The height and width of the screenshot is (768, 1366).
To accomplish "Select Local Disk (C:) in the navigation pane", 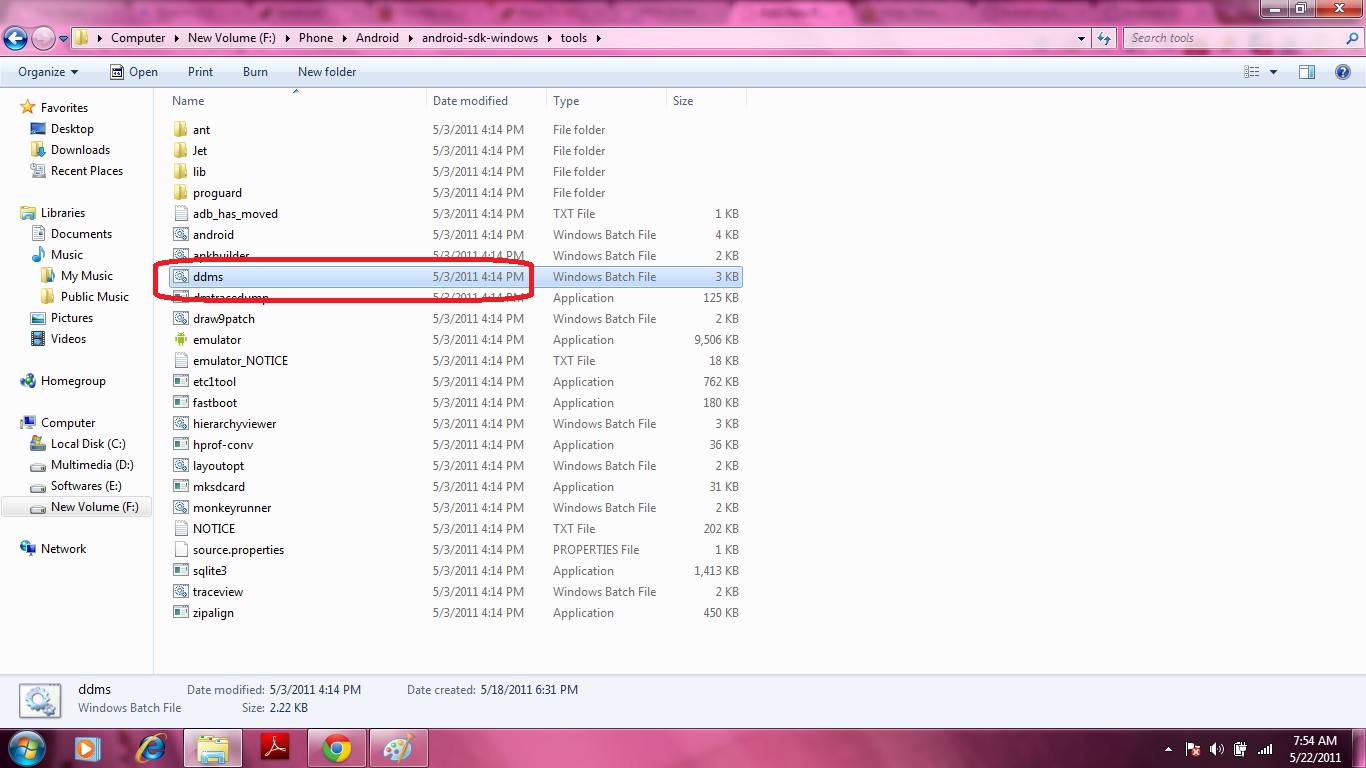I will [88, 444].
